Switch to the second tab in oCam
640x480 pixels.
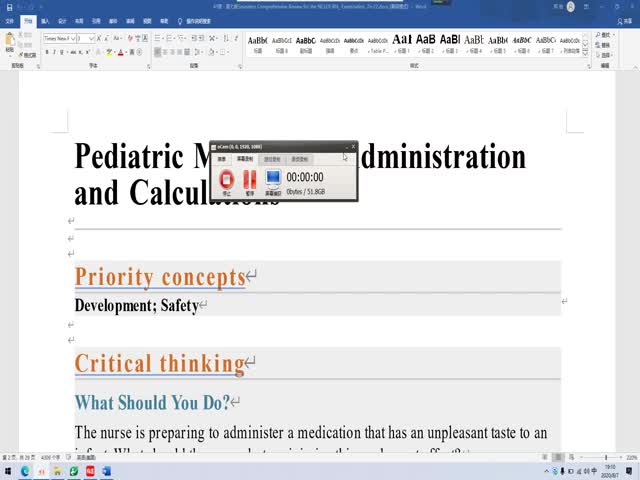245,159
